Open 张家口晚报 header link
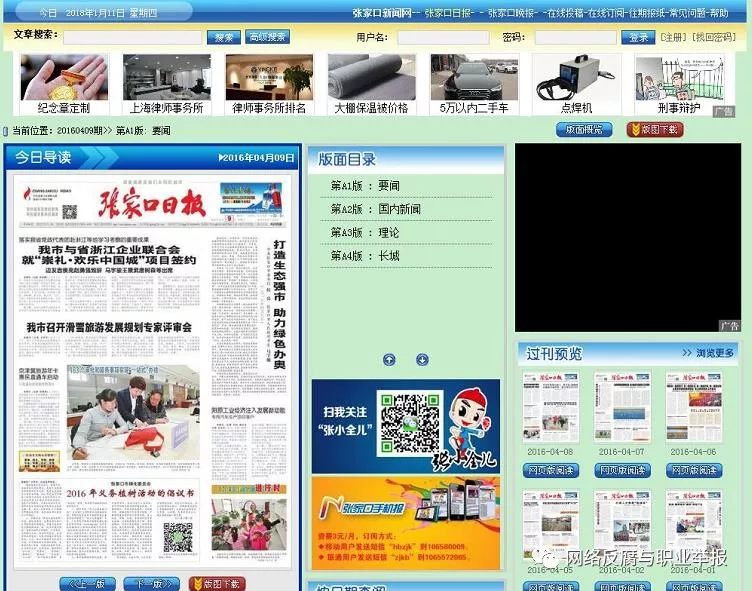 512,13
